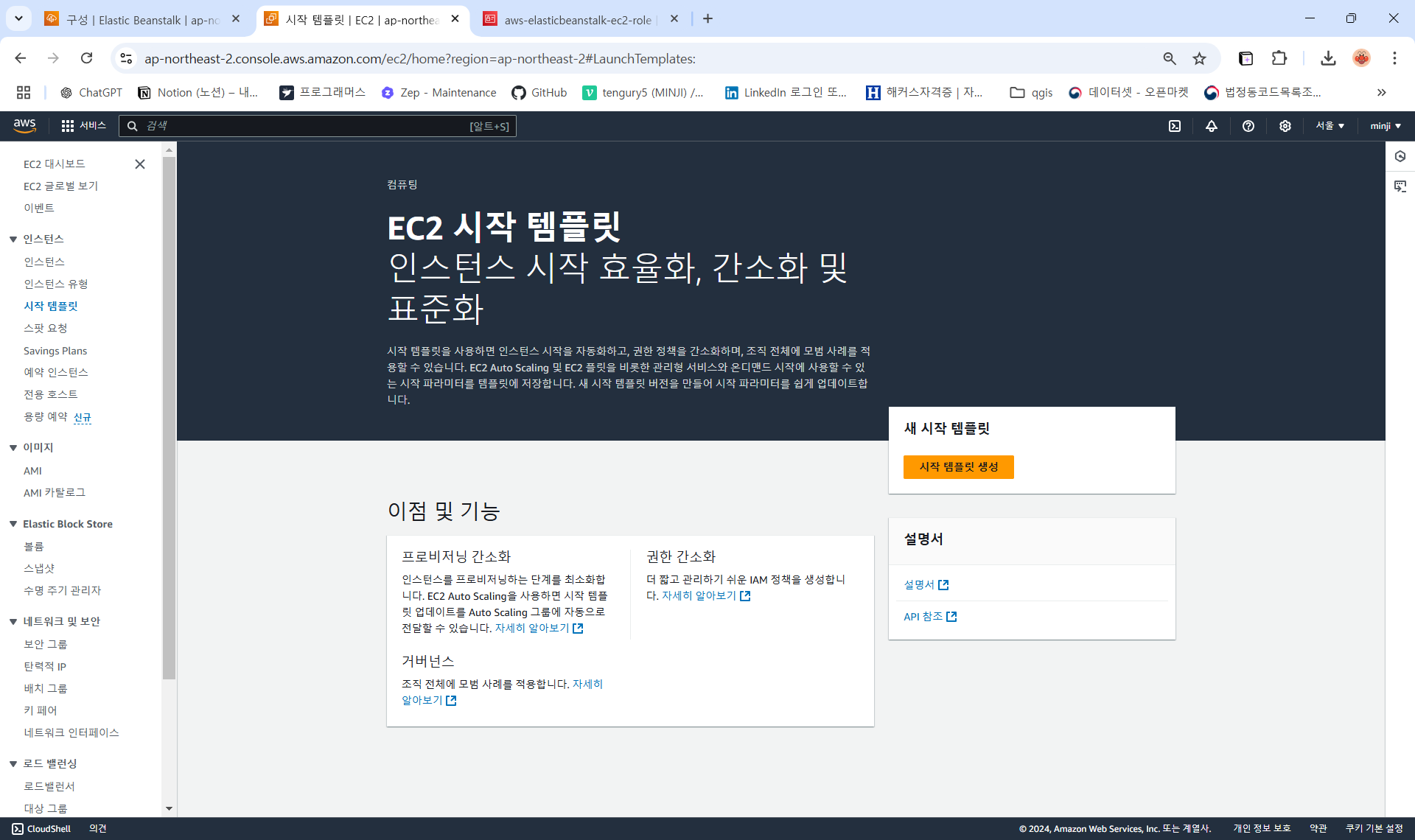Open the API 참조 link
The height and width of the screenshot is (840, 1415).
(930, 616)
